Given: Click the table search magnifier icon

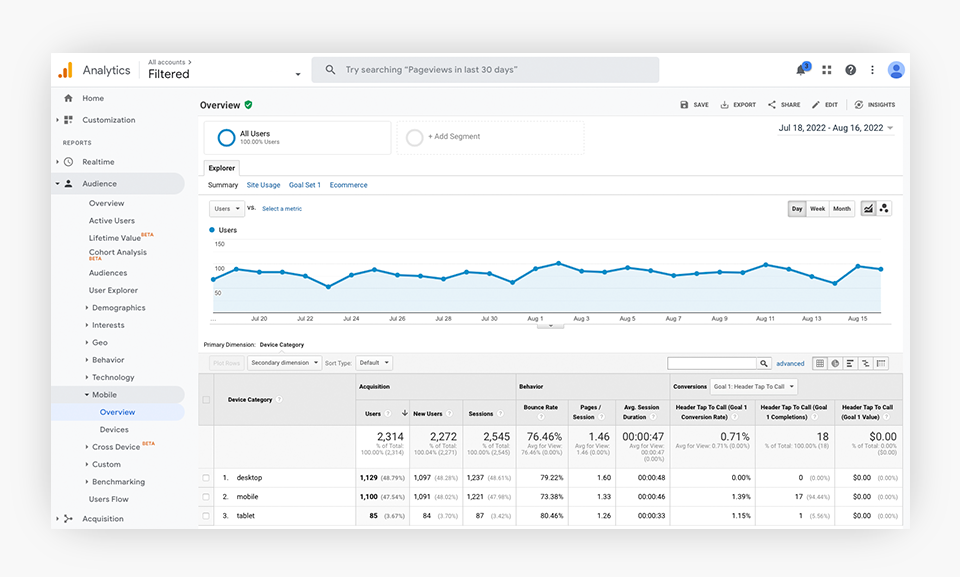Looking at the screenshot, I should 764,364.
